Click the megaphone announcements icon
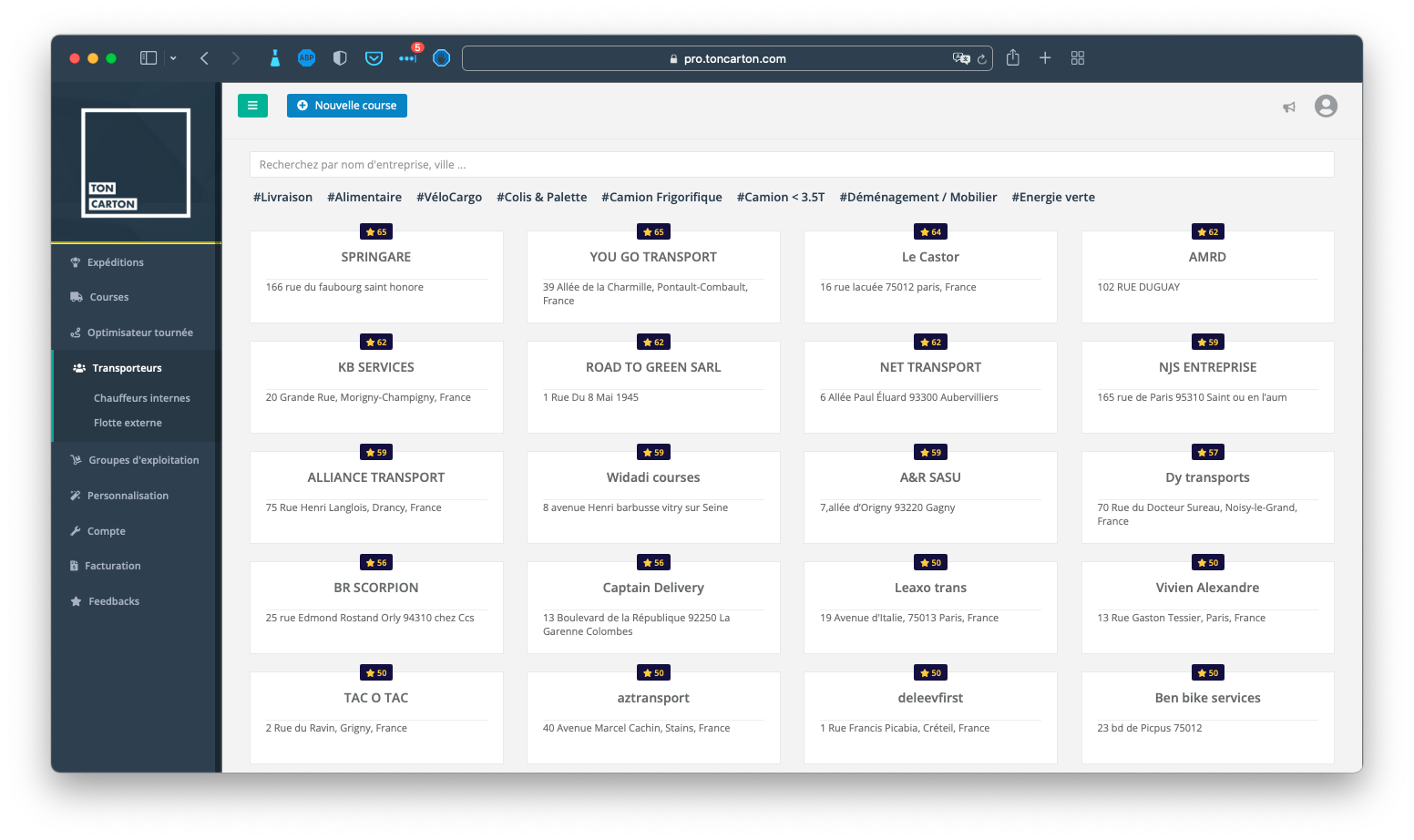This screenshot has width=1414, height=840. pos(1289,108)
